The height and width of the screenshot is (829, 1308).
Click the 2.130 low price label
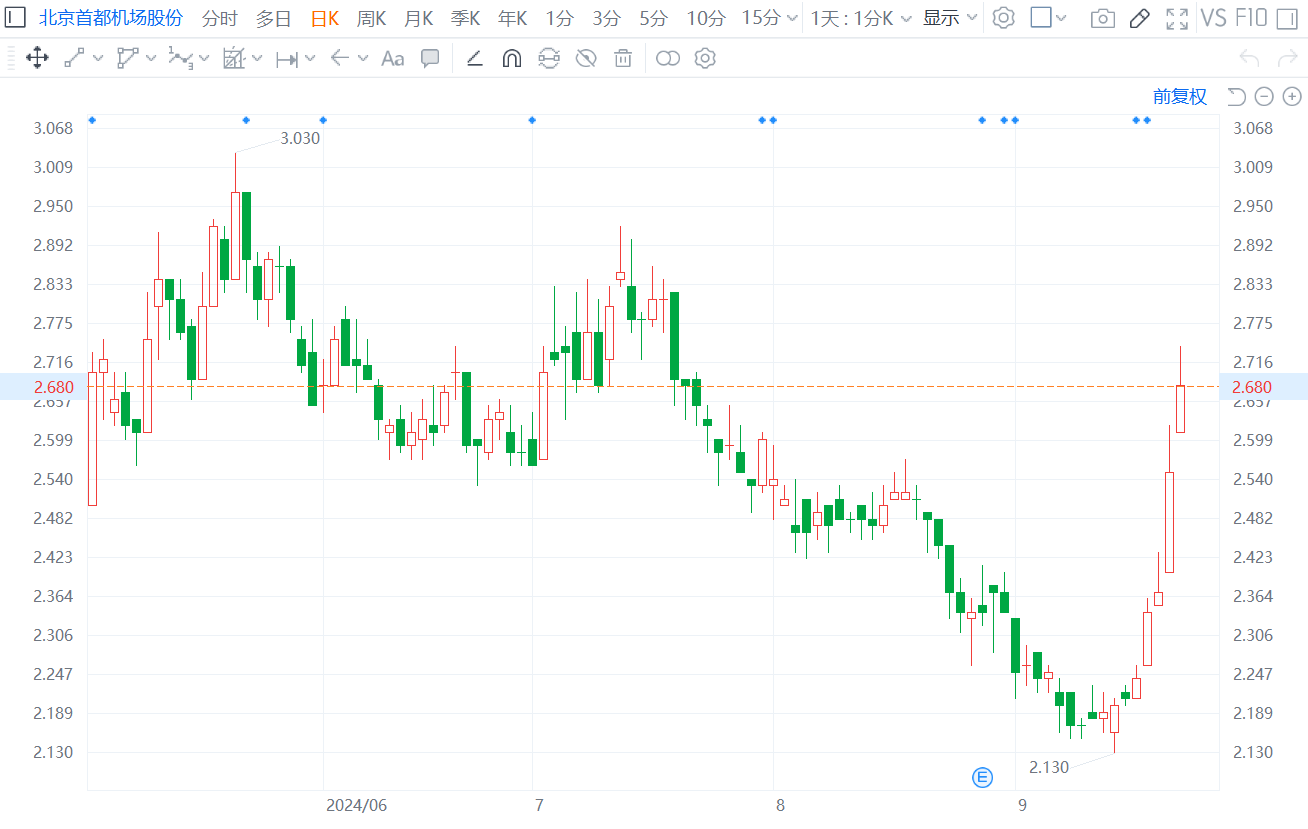pyautogui.click(x=1049, y=767)
